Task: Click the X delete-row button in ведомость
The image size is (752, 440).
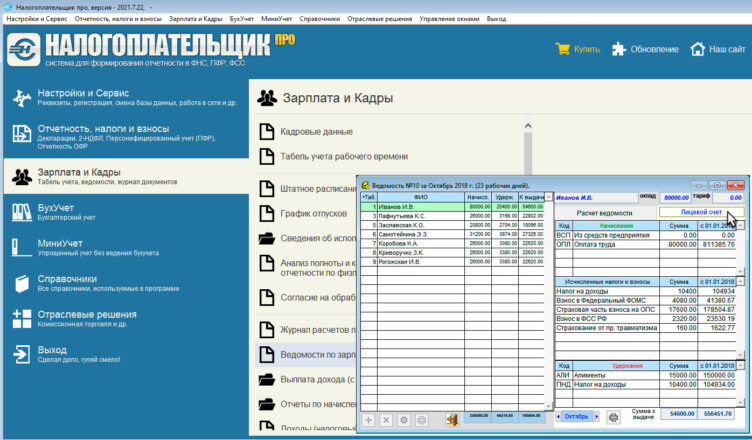Action: (x=386, y=420)
